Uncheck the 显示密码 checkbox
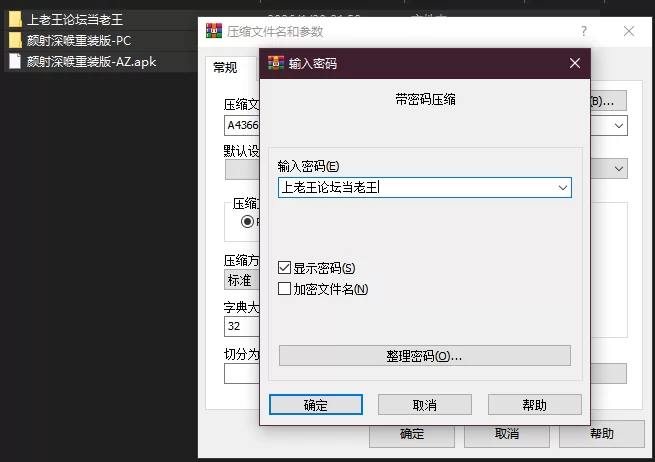The image size is (655, 462). 284,267
